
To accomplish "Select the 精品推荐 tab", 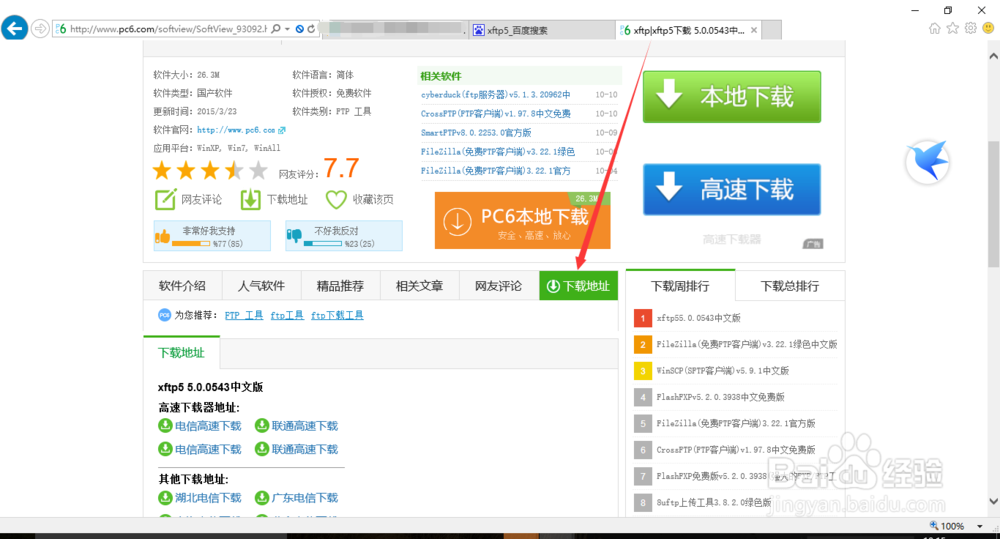I will pyautogui.click(x=341, y=286).
